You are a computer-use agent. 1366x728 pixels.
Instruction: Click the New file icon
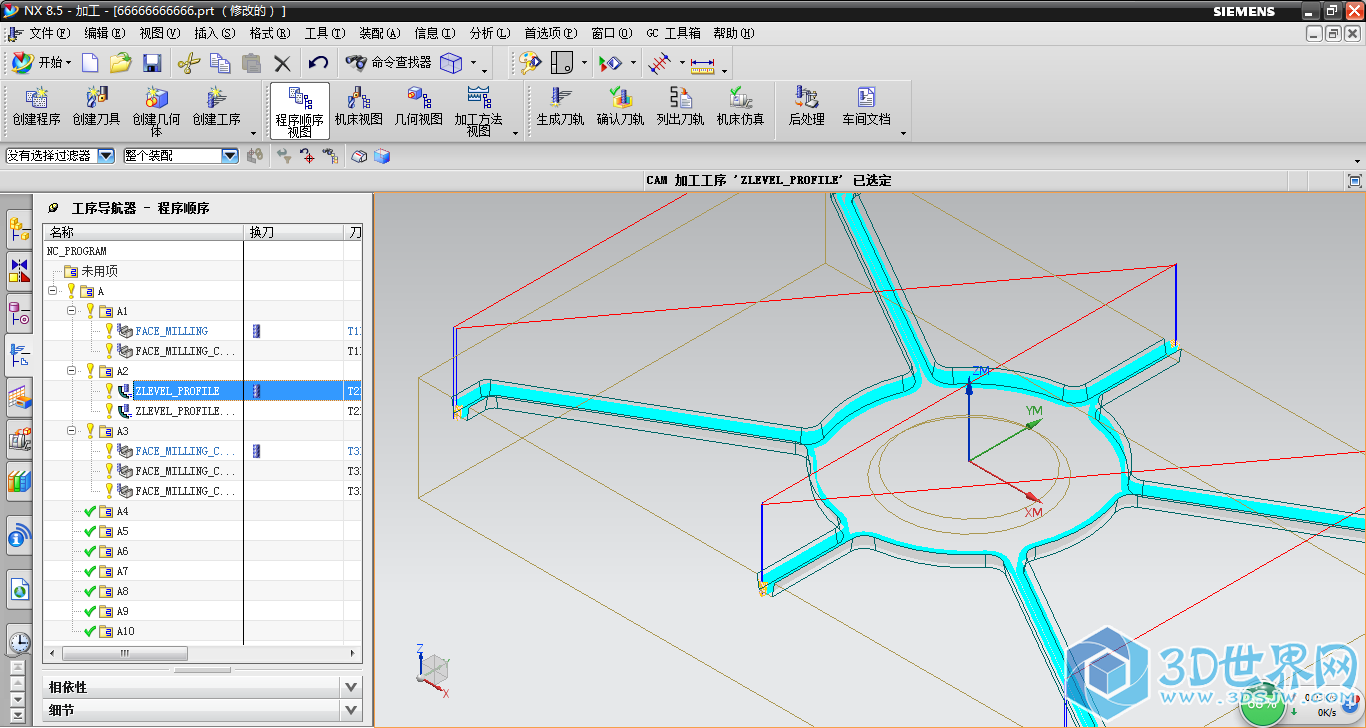pyautogui.click(x=90, y=63)
